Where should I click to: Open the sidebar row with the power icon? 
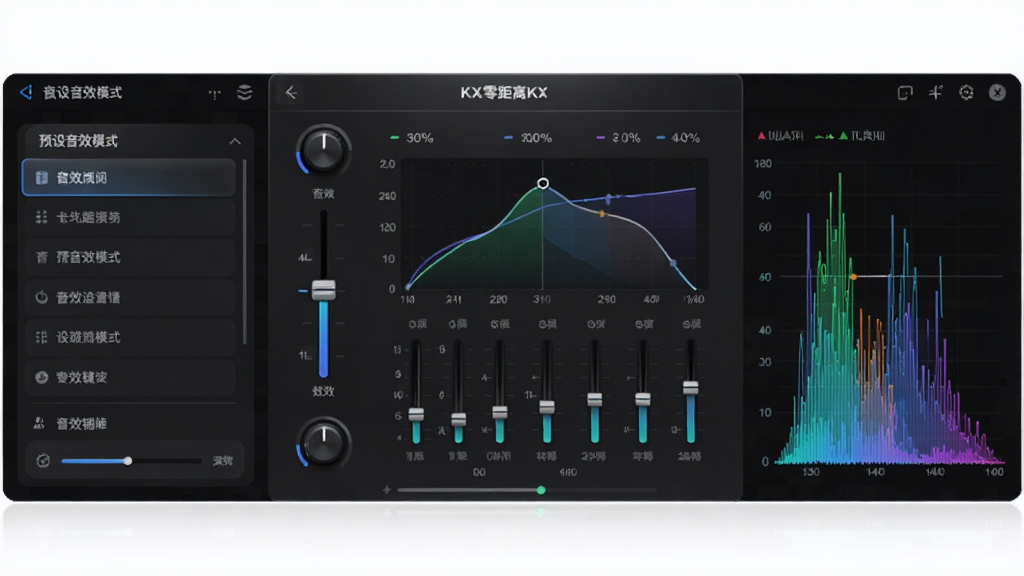tap(129, 297)
